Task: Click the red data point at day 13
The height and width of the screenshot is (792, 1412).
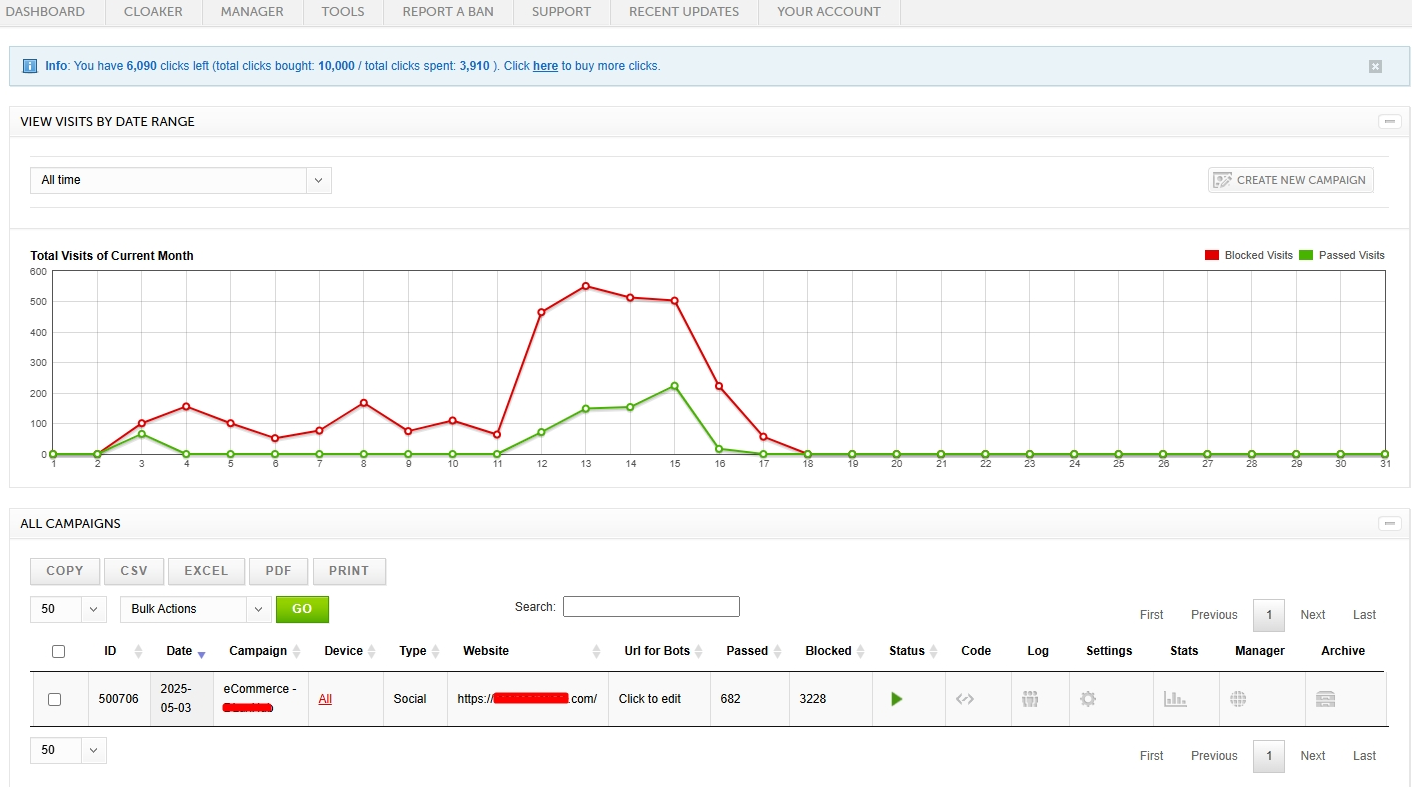Action: [586, 286]
